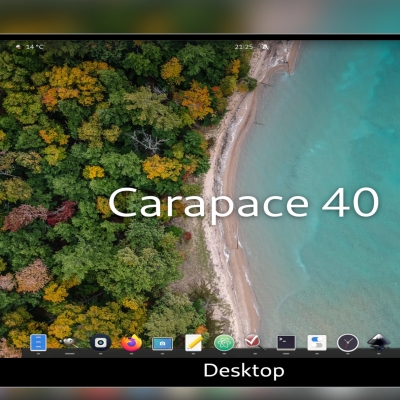Click the running indicator under Terminal icon
This screenshot has width=400, height=400.
pos(286,354)
